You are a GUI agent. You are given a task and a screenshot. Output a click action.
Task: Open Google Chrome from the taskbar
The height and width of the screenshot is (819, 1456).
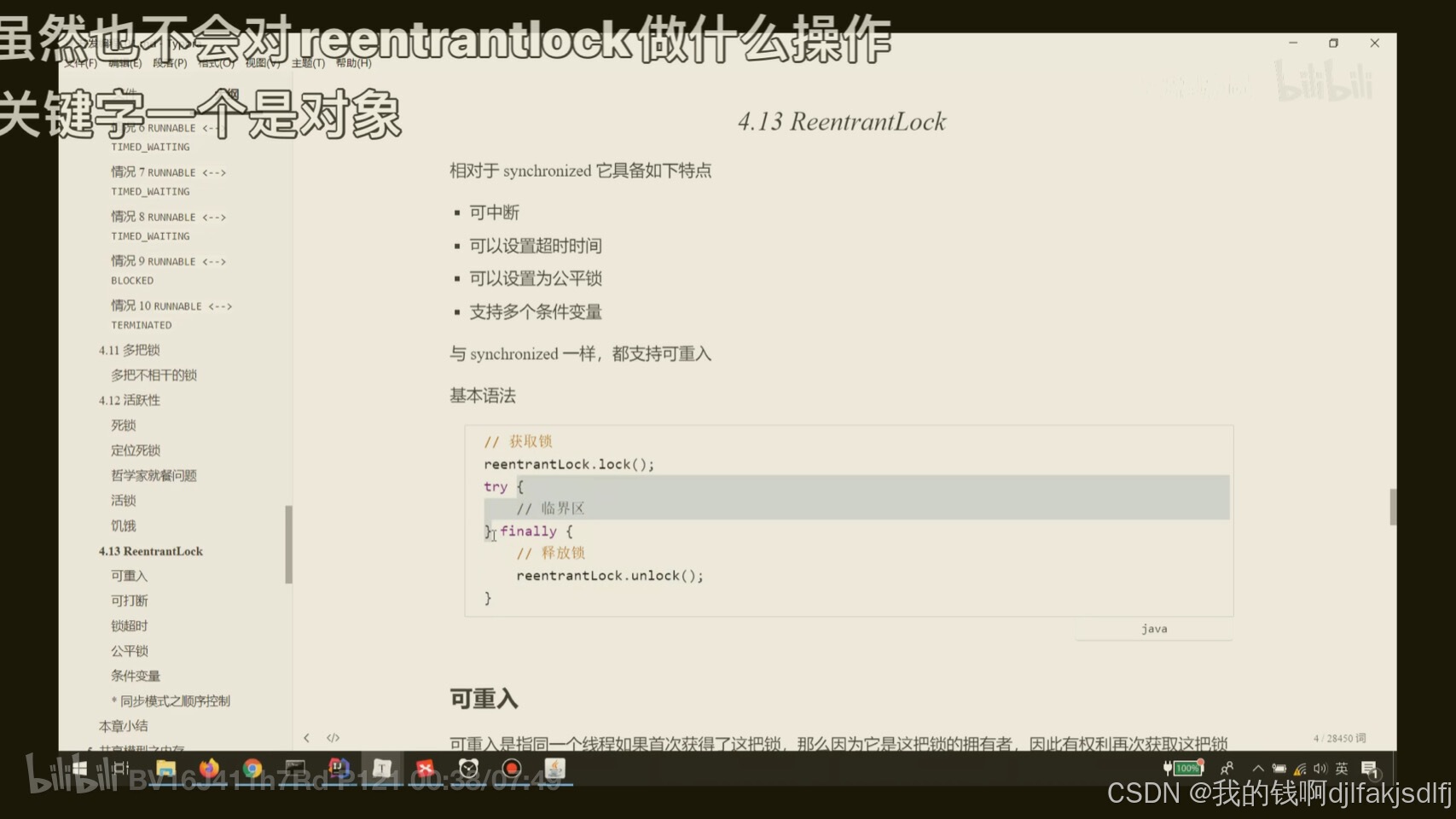[252, 769]
